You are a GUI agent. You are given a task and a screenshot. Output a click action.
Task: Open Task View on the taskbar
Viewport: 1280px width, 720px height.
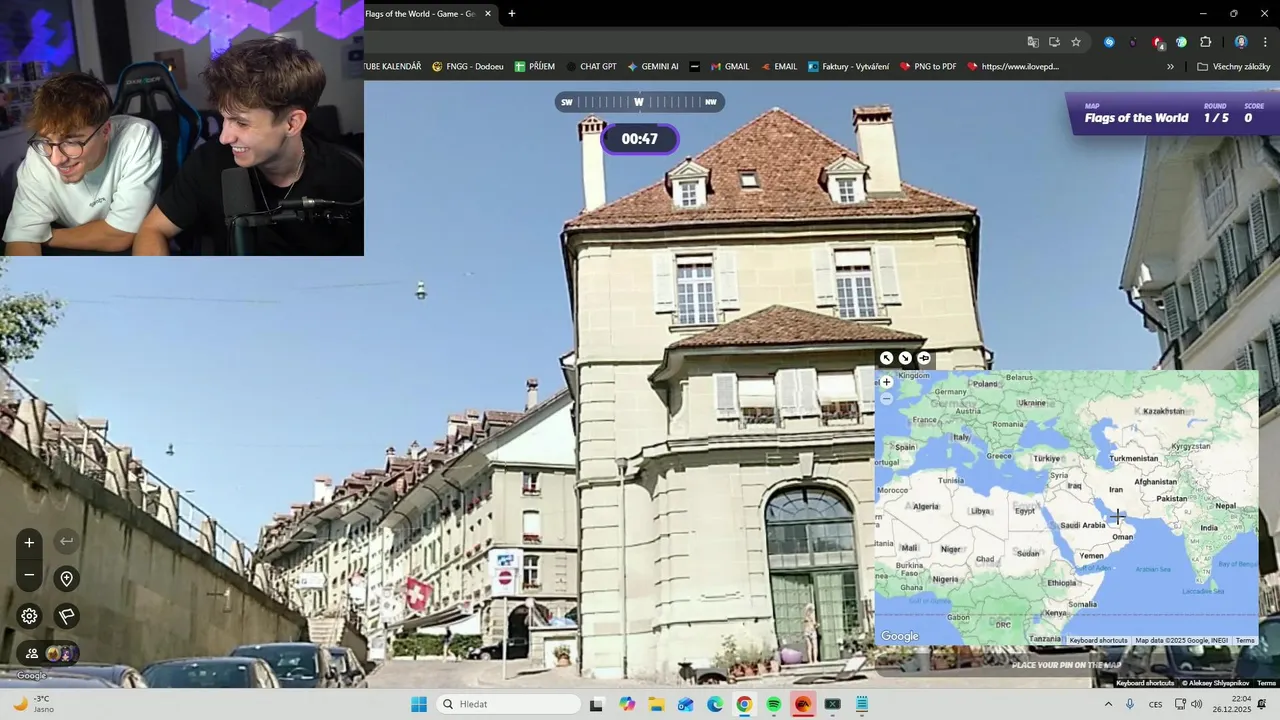pos(597,704)
